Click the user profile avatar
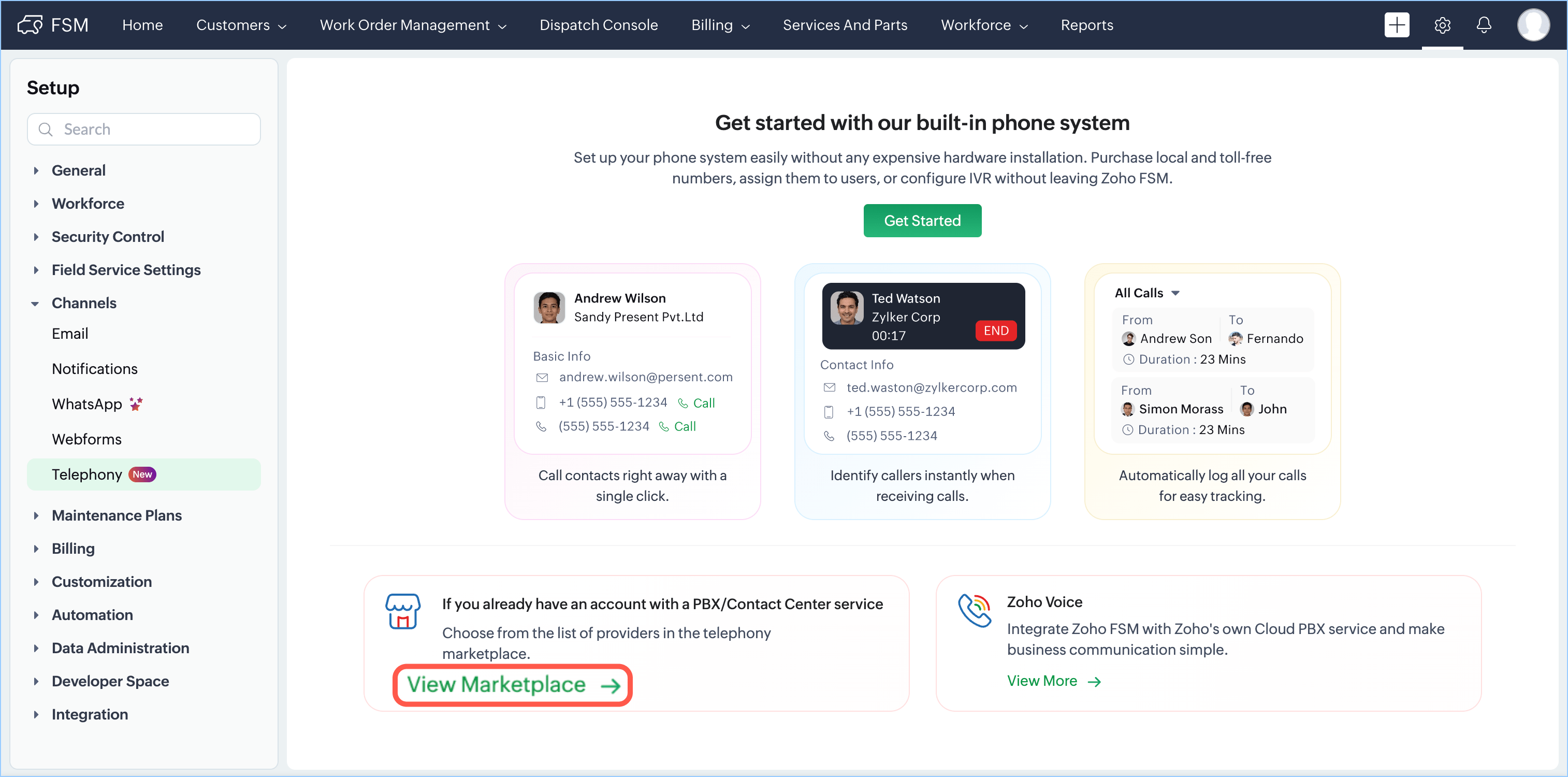1568x777 pixels. pos(1533,25)
